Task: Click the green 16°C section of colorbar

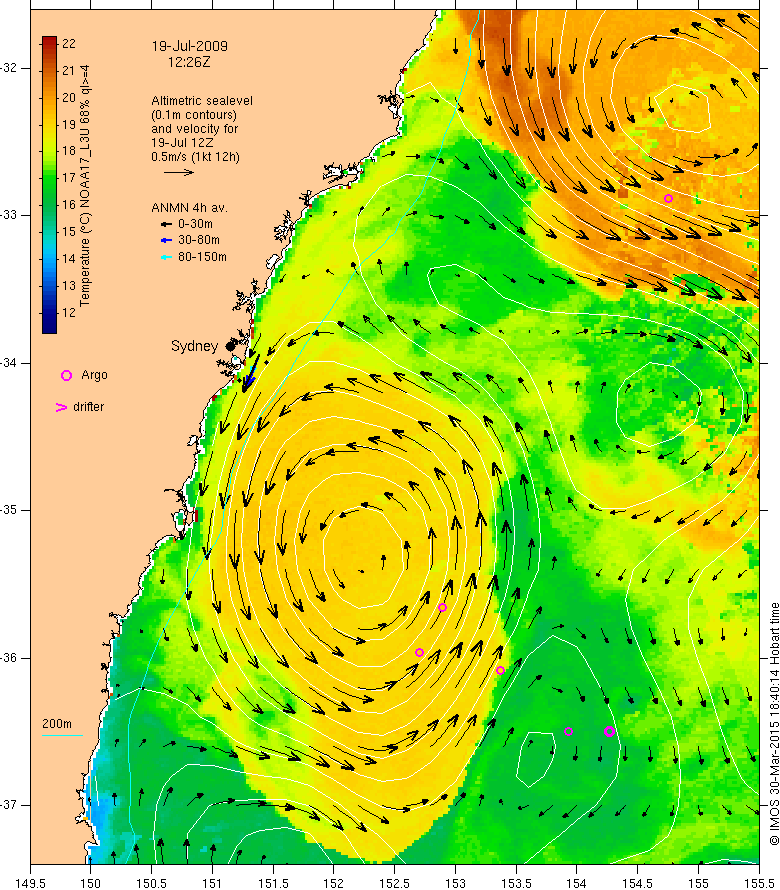Action: click(x=49, y=205)
